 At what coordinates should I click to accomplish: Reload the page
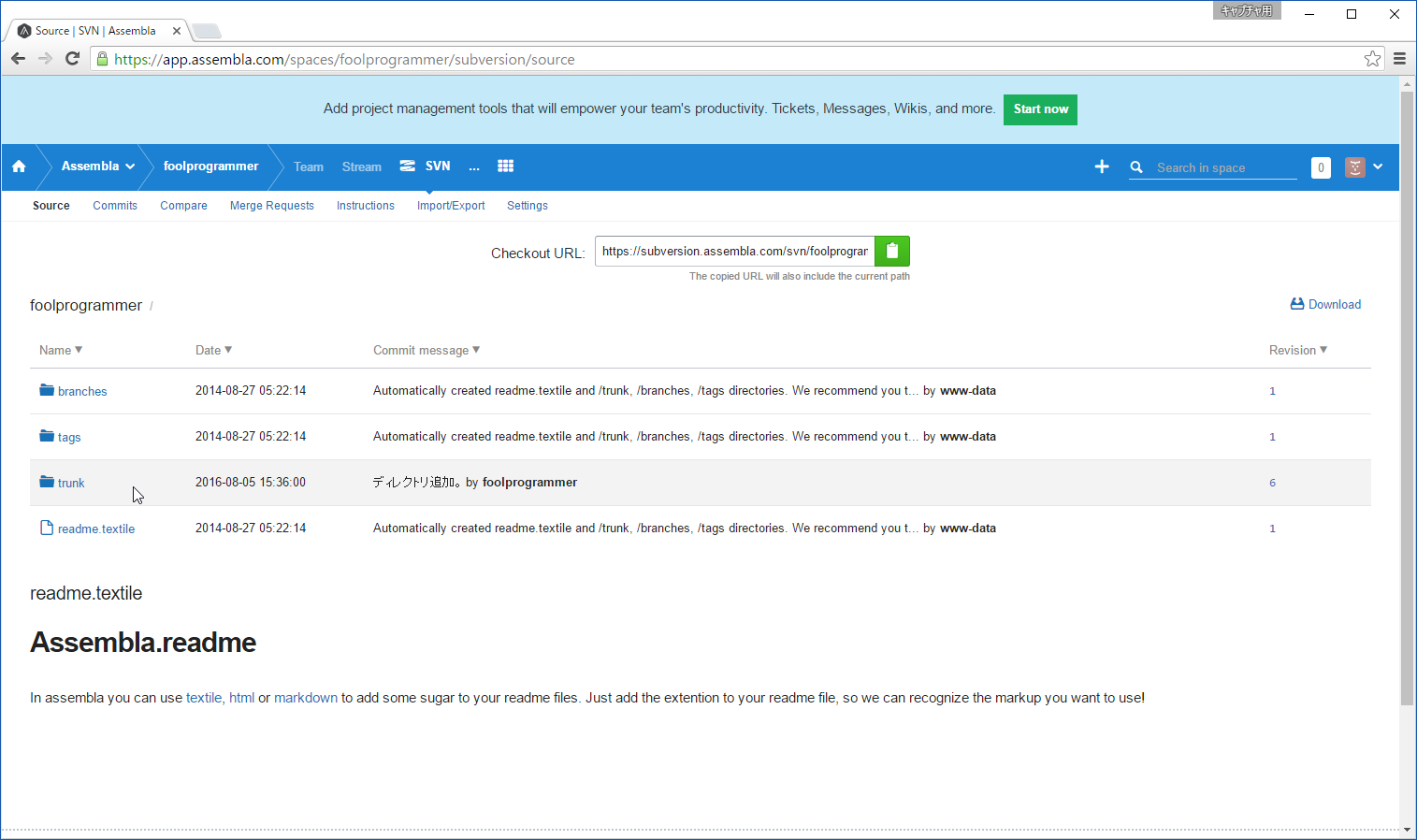tap(72, 59)
